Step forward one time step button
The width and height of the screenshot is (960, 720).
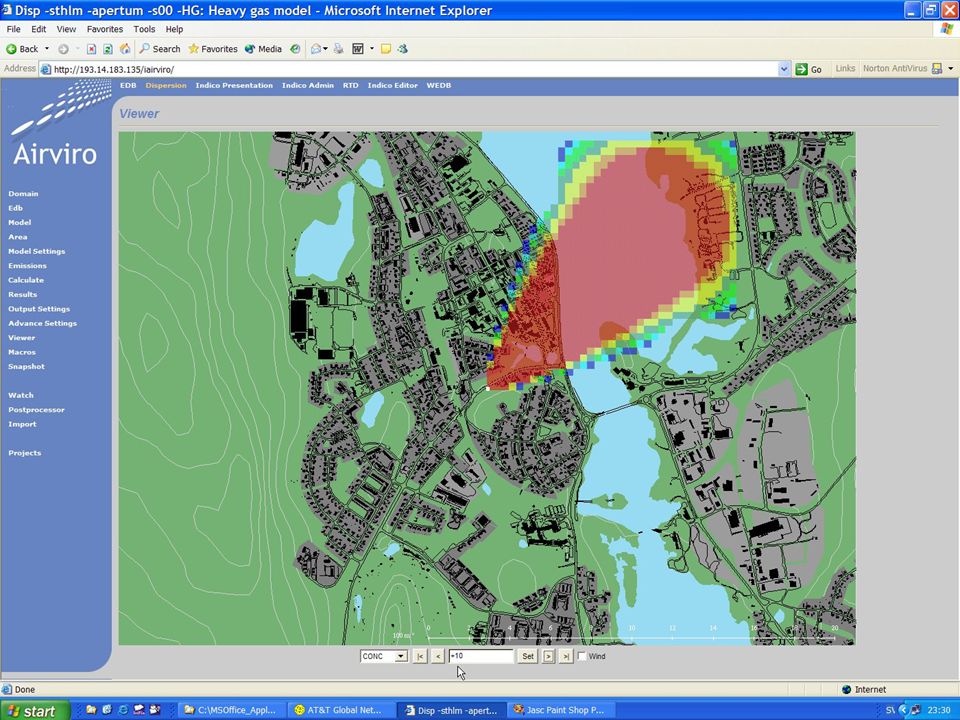(x=548, y=656)
